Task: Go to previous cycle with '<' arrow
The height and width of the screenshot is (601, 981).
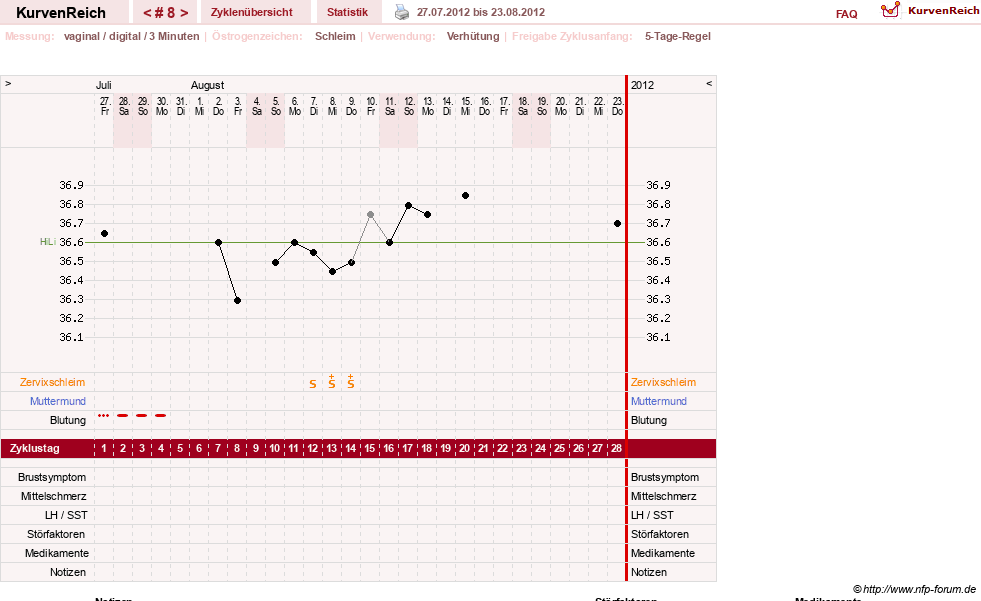Action: [147, 13]
